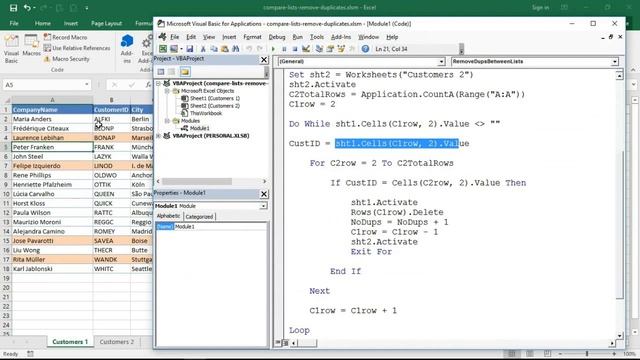Click Macro Security in Excel ribbon
Viewport: 640px width, 360px height.
tap(67, 59)
